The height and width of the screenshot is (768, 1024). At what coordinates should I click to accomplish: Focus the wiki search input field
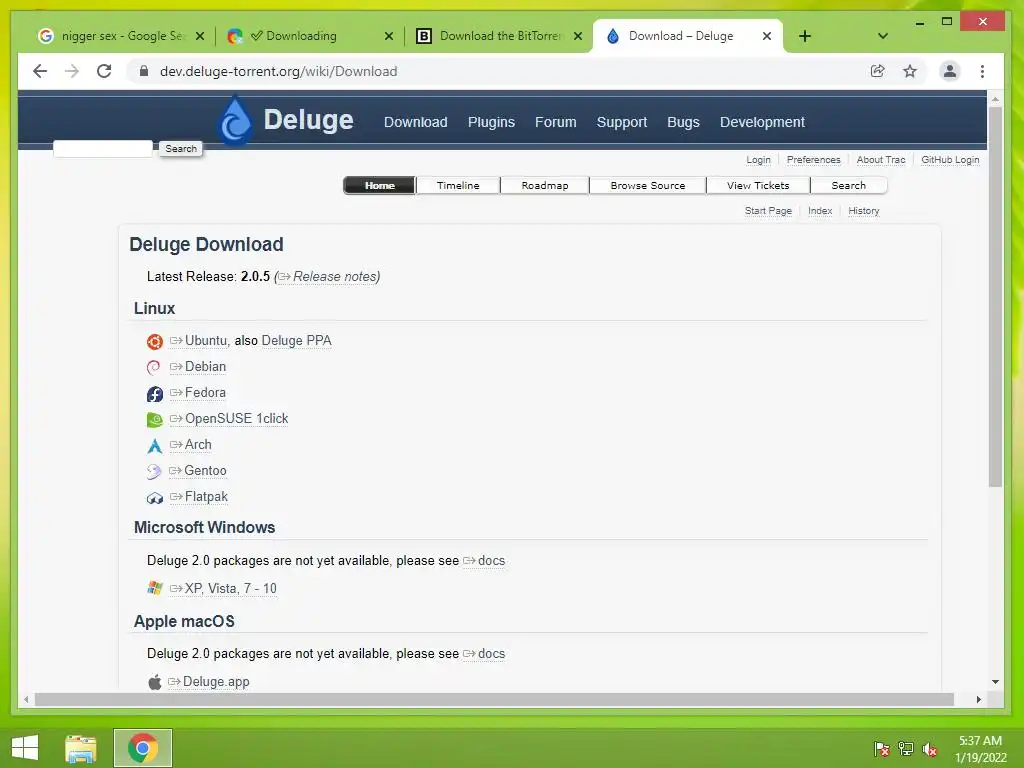(103, 149)
